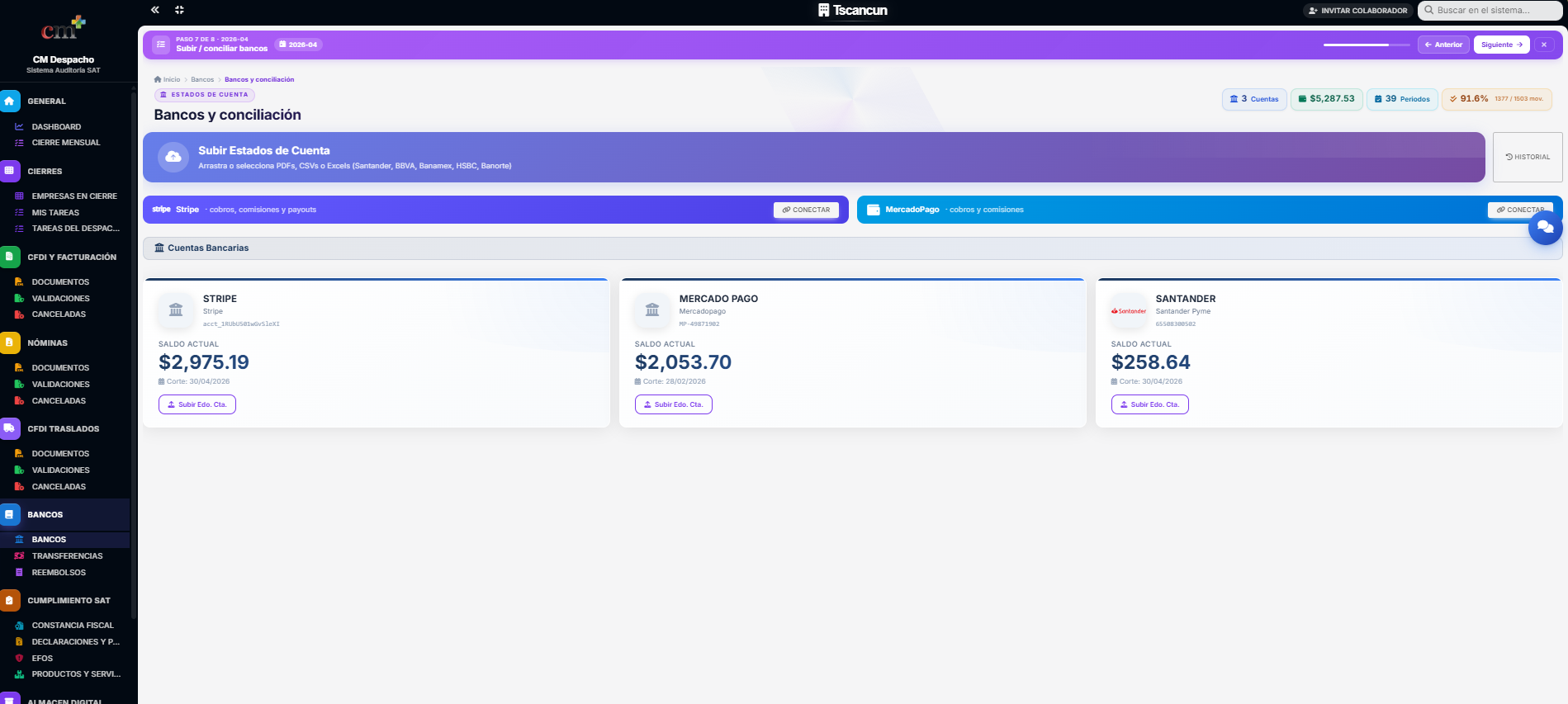Click the wizard progress bar
This screenshot has height=704, width=1568.
(x=1367, y=45)
